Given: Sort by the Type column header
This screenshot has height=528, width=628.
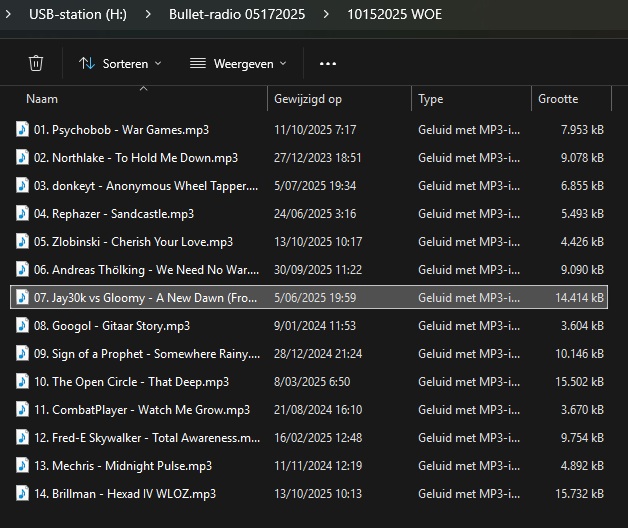Looking at the screenshot, I should tap(431, 99).
